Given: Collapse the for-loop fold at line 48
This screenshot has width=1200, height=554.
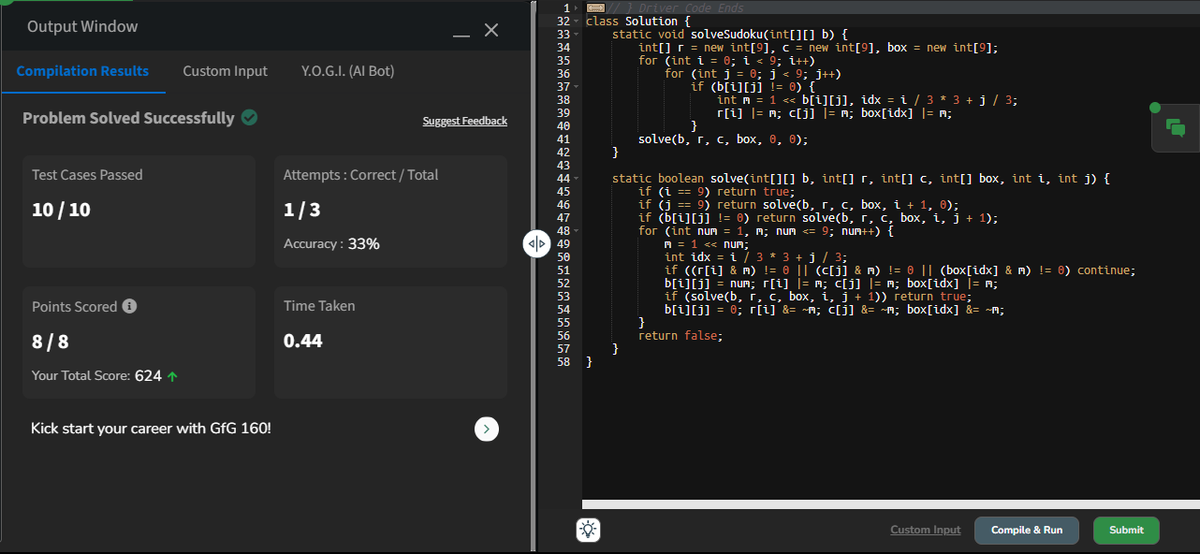Looking at the screenshot, I should (x=578, y=231).
